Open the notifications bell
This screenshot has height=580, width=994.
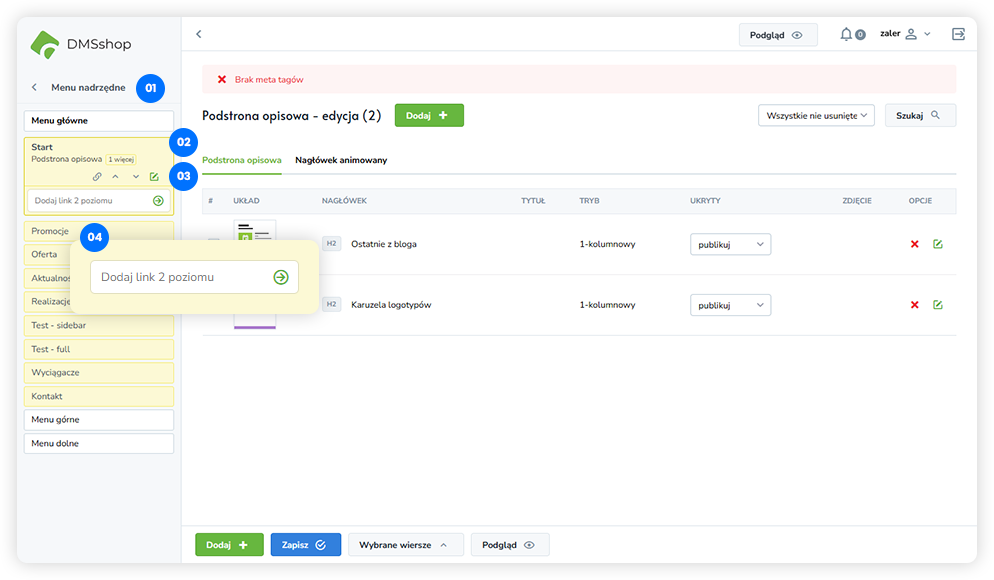847,34
